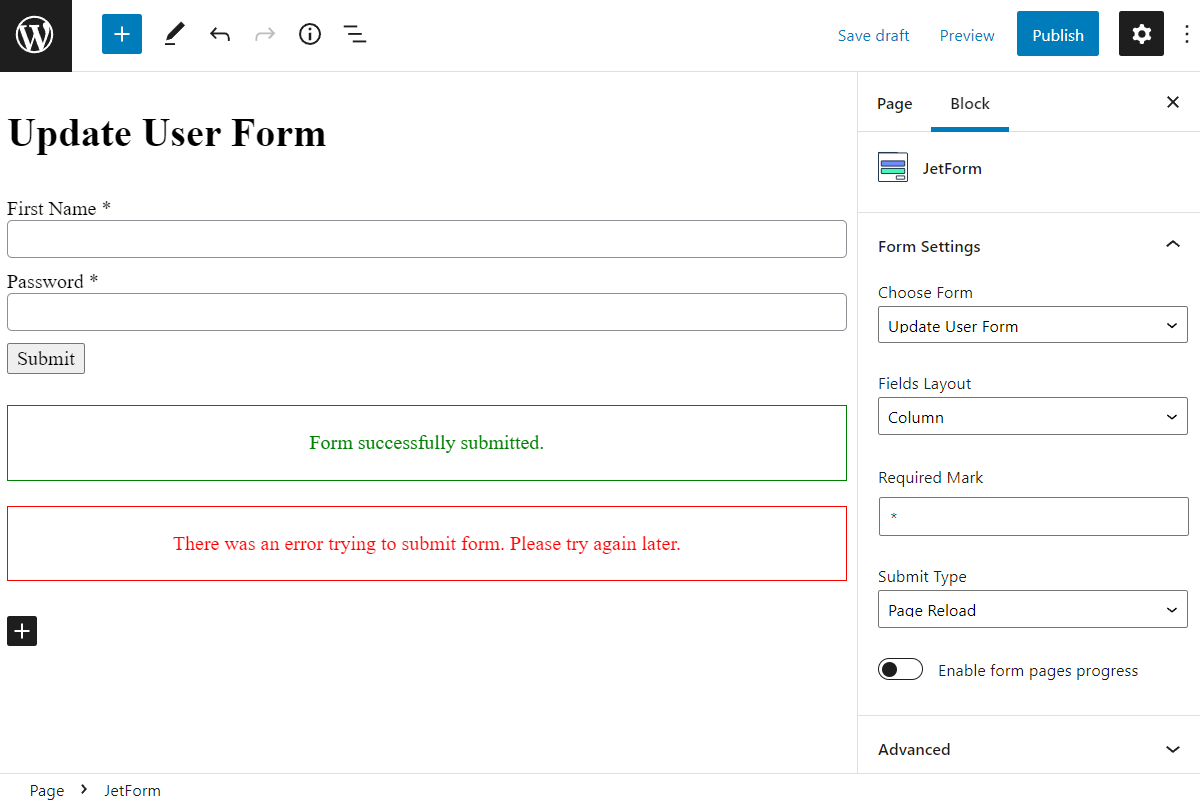Click the Save draft link

tap(873, 34)
